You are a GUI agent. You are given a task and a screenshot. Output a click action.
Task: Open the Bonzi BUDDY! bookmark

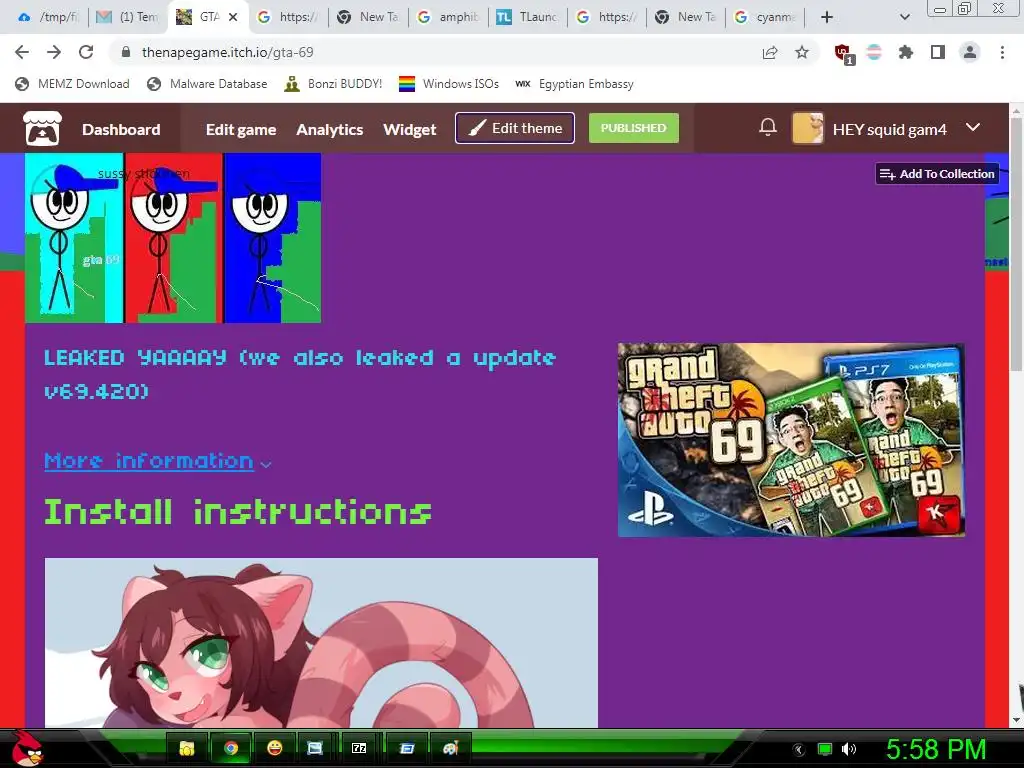click(333, 84)
